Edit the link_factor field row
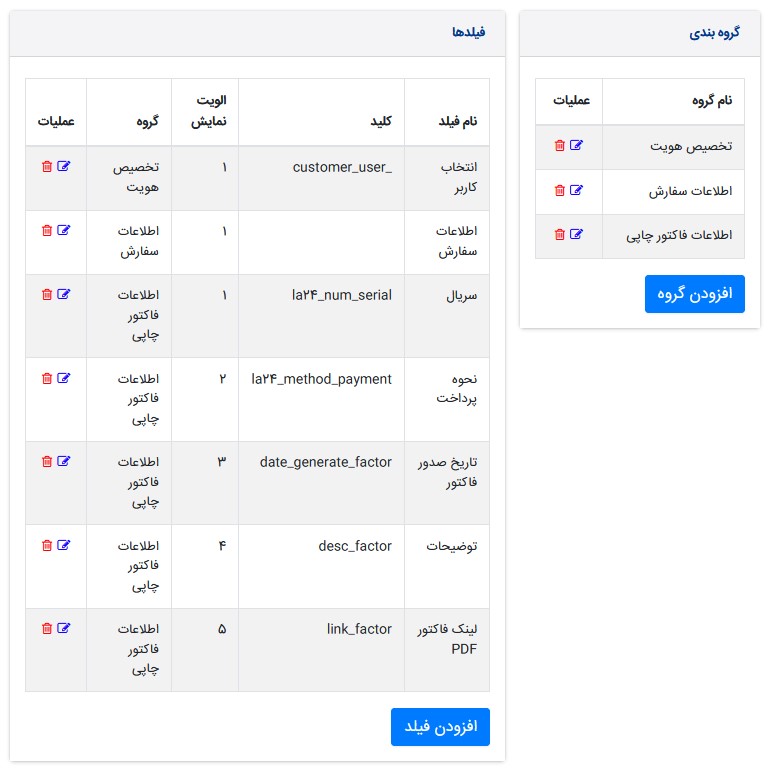Image resolution: width=769 pixels, height=779 pixels. 64,628
